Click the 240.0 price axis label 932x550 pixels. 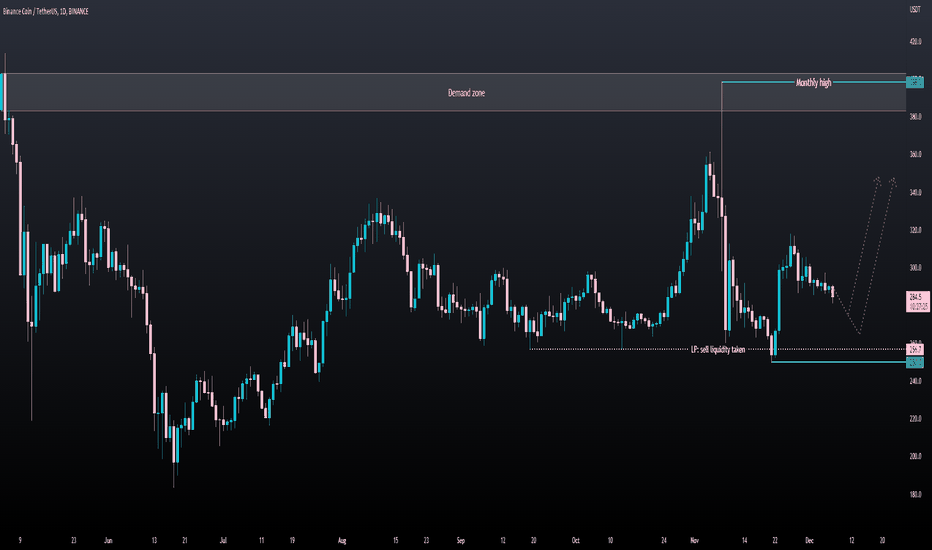[x=915, y=381]
